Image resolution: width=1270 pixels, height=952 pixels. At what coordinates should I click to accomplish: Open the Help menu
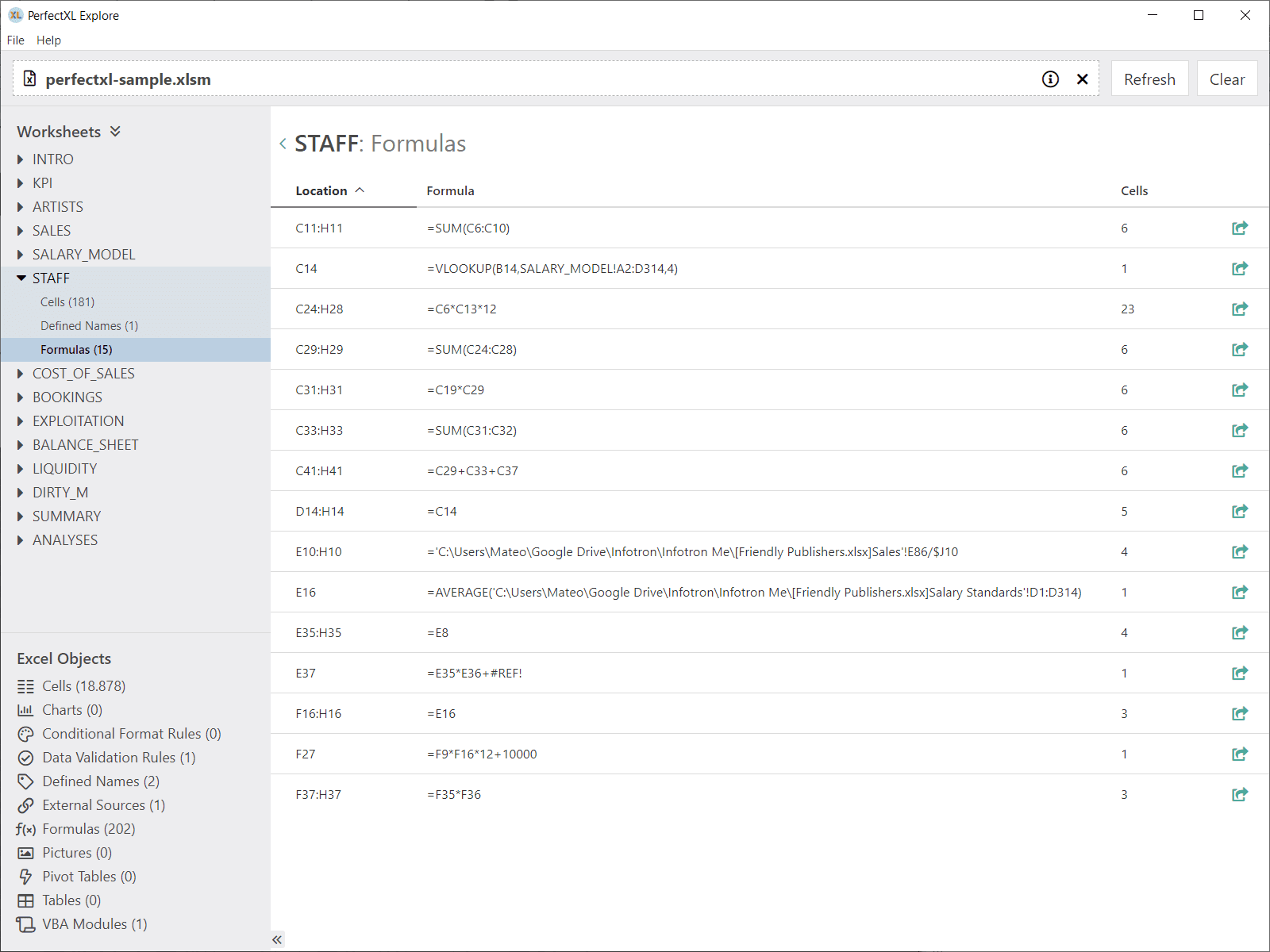48,40
